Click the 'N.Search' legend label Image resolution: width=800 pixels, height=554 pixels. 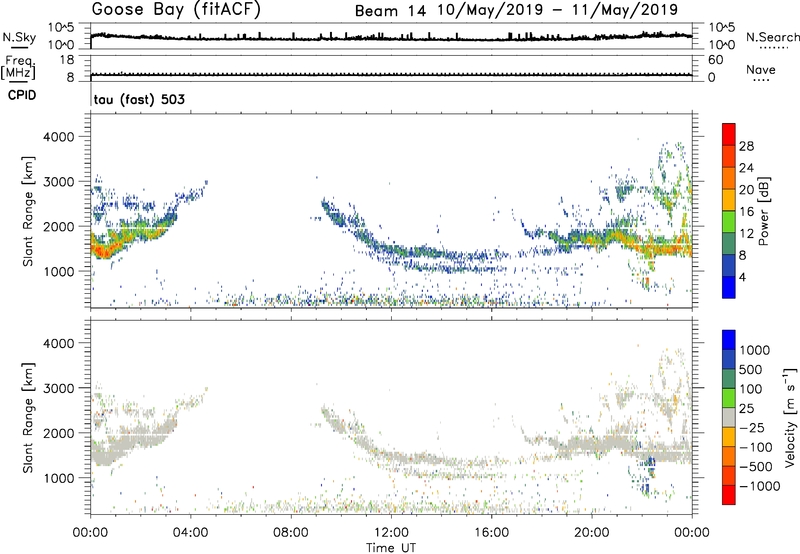pyautogui.click(x=773, y=37)
